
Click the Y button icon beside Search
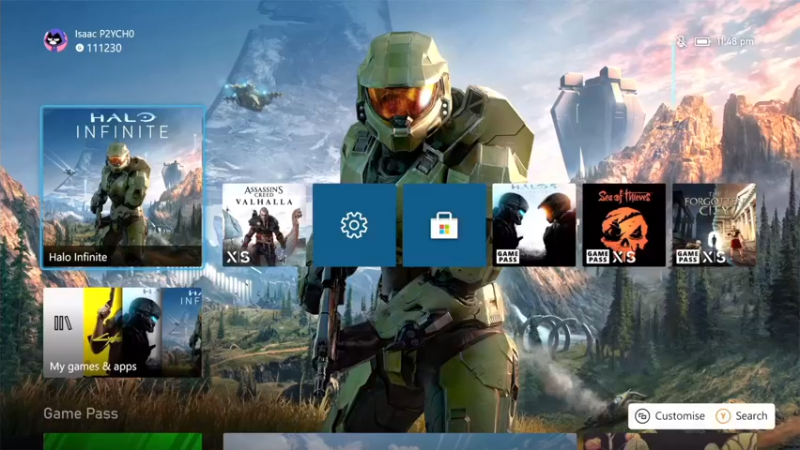722,416
